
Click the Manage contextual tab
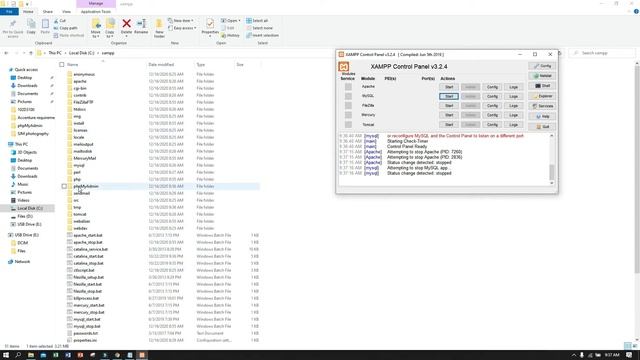point(96,4)
